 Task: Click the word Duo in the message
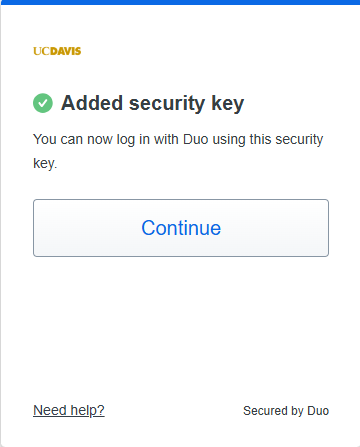click(x=196, y=139)
